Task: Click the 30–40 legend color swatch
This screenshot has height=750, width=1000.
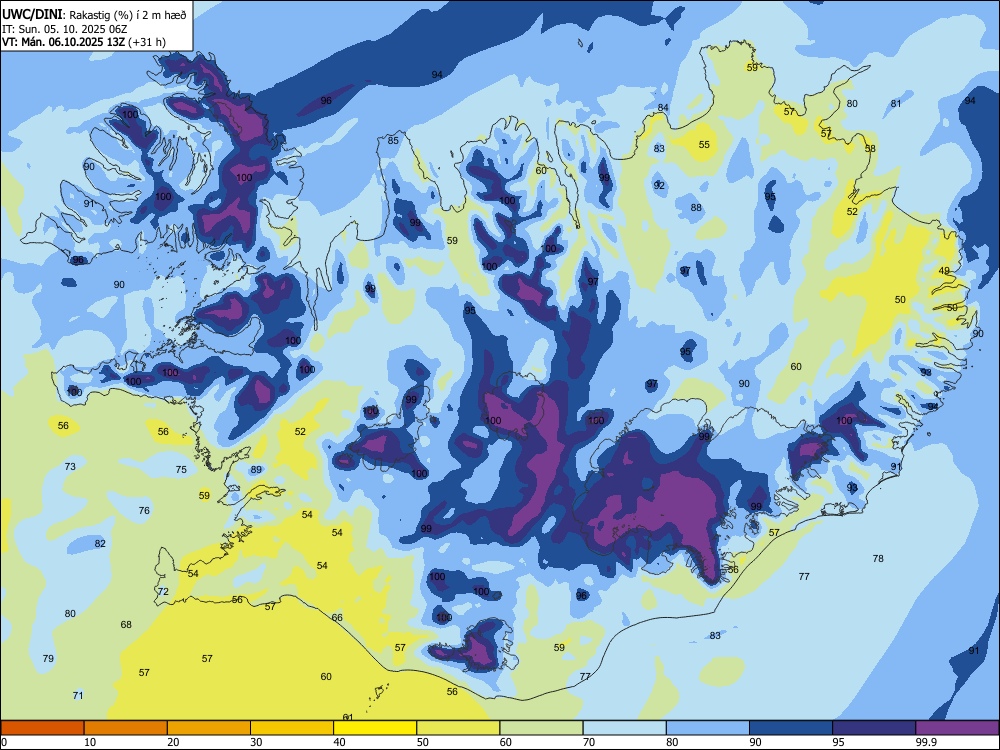Action: pos(292,728)
